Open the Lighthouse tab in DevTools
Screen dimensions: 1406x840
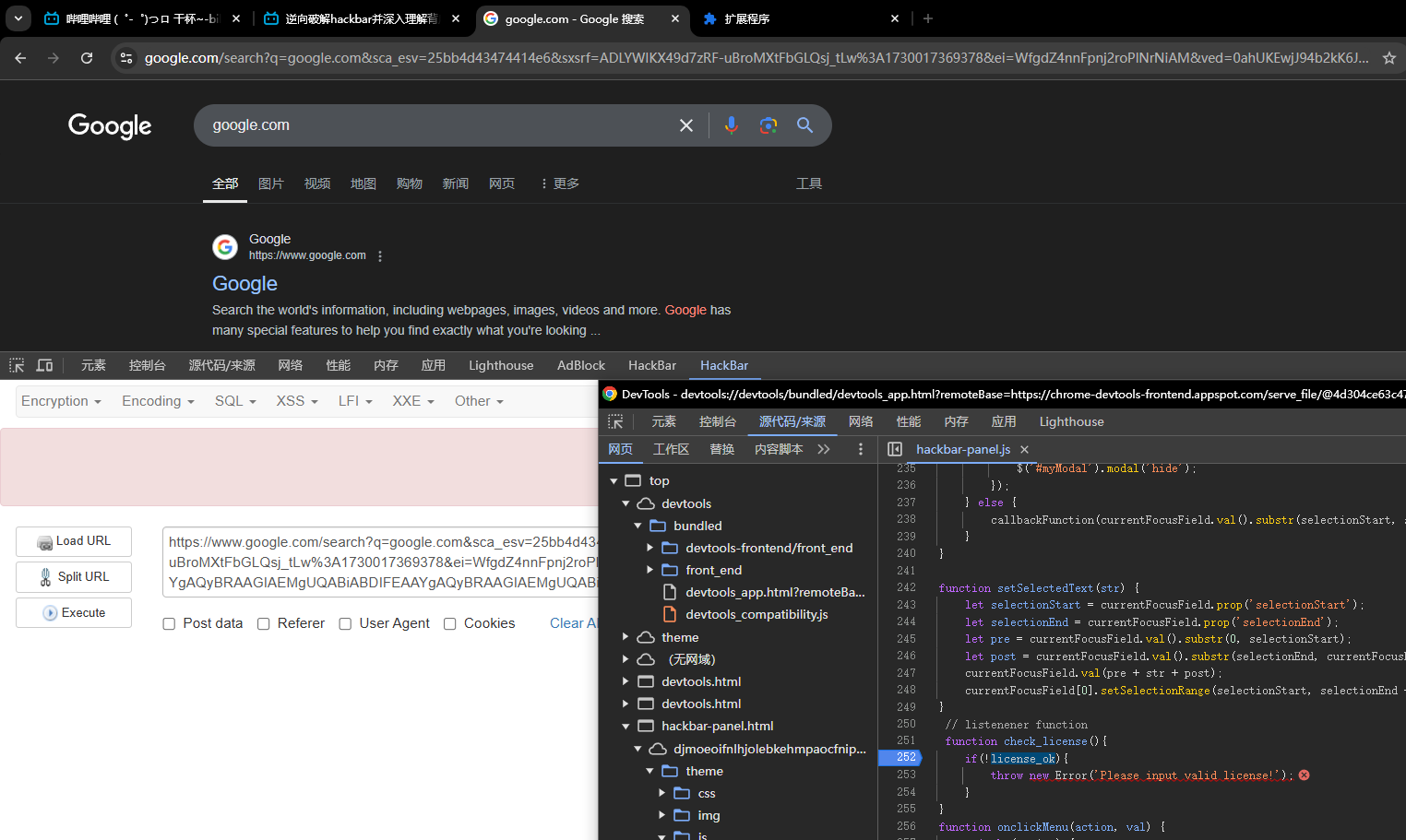pos(500,365)
